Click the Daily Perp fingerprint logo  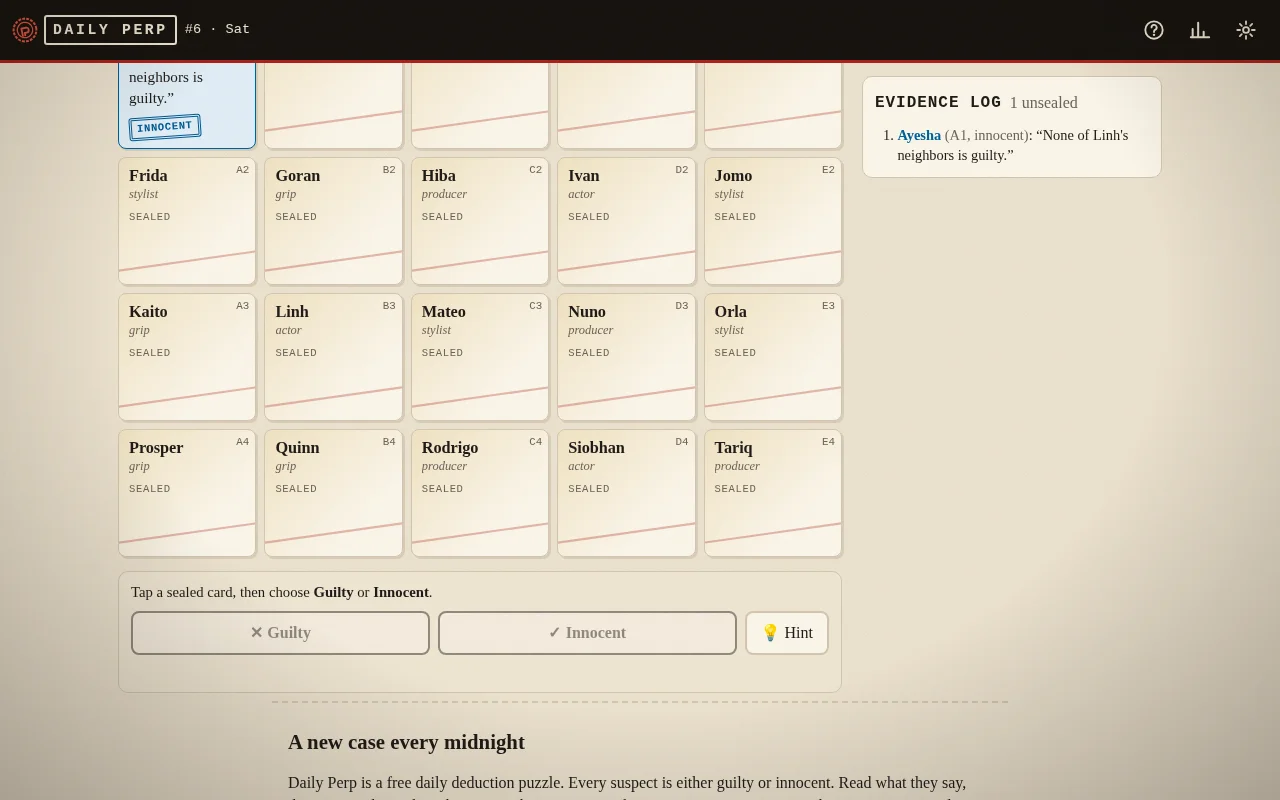25,30
